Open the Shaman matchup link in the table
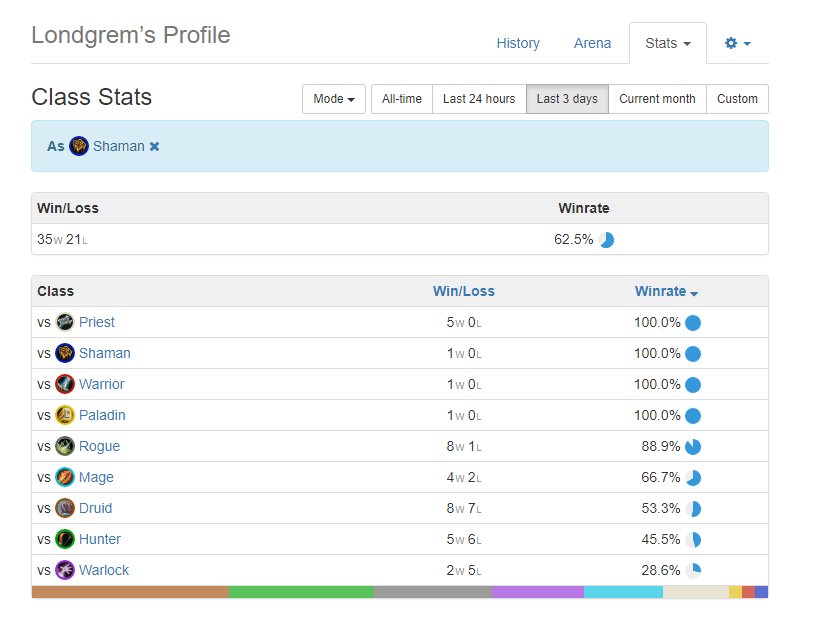814x620 pixels. coord(105,353)
